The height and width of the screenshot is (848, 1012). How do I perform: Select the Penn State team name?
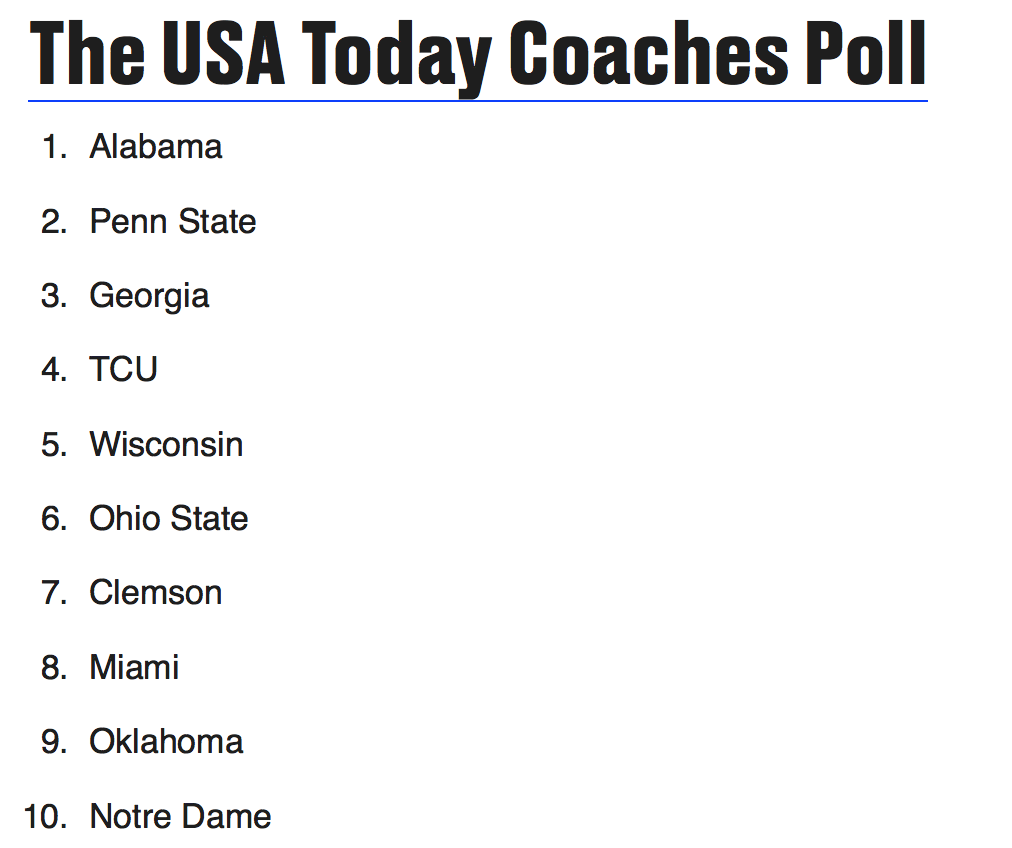click(x=172, y=221)
